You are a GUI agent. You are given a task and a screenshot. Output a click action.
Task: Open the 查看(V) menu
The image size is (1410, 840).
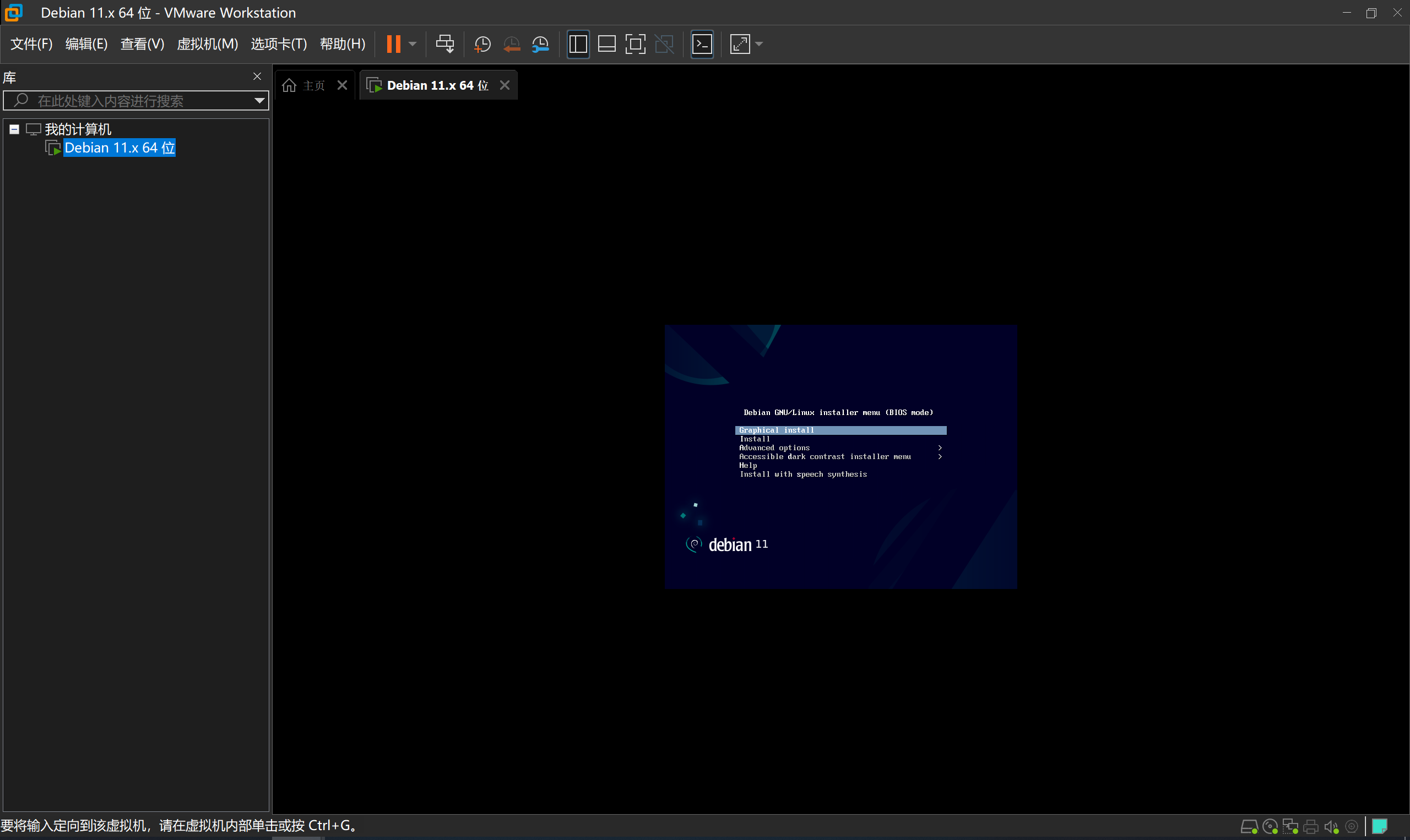142,43
